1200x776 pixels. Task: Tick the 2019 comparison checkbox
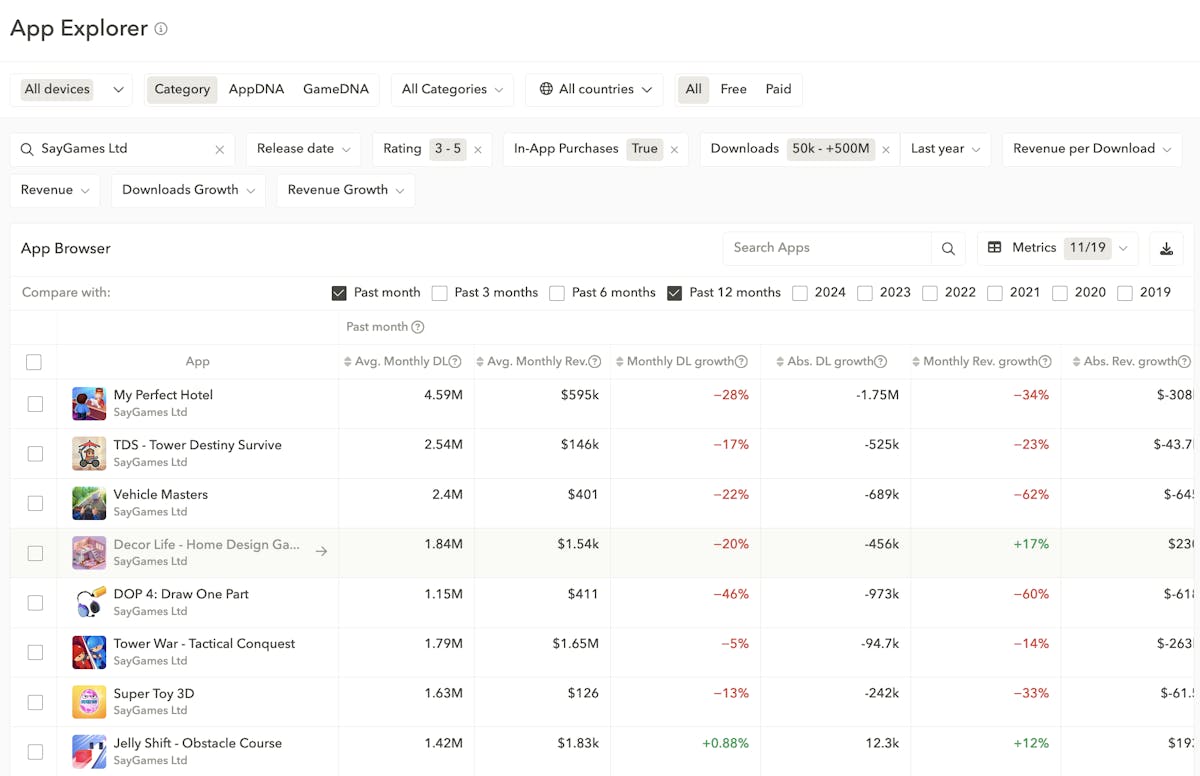pos(1125,293)
